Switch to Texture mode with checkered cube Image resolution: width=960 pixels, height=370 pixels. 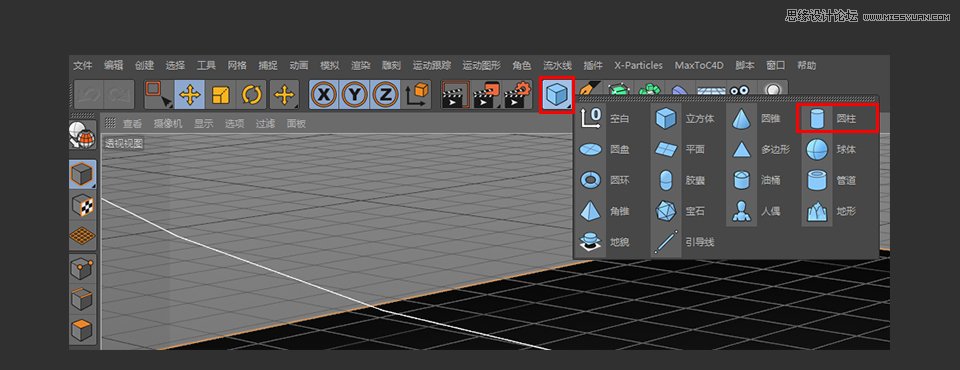tap(82, 206)
